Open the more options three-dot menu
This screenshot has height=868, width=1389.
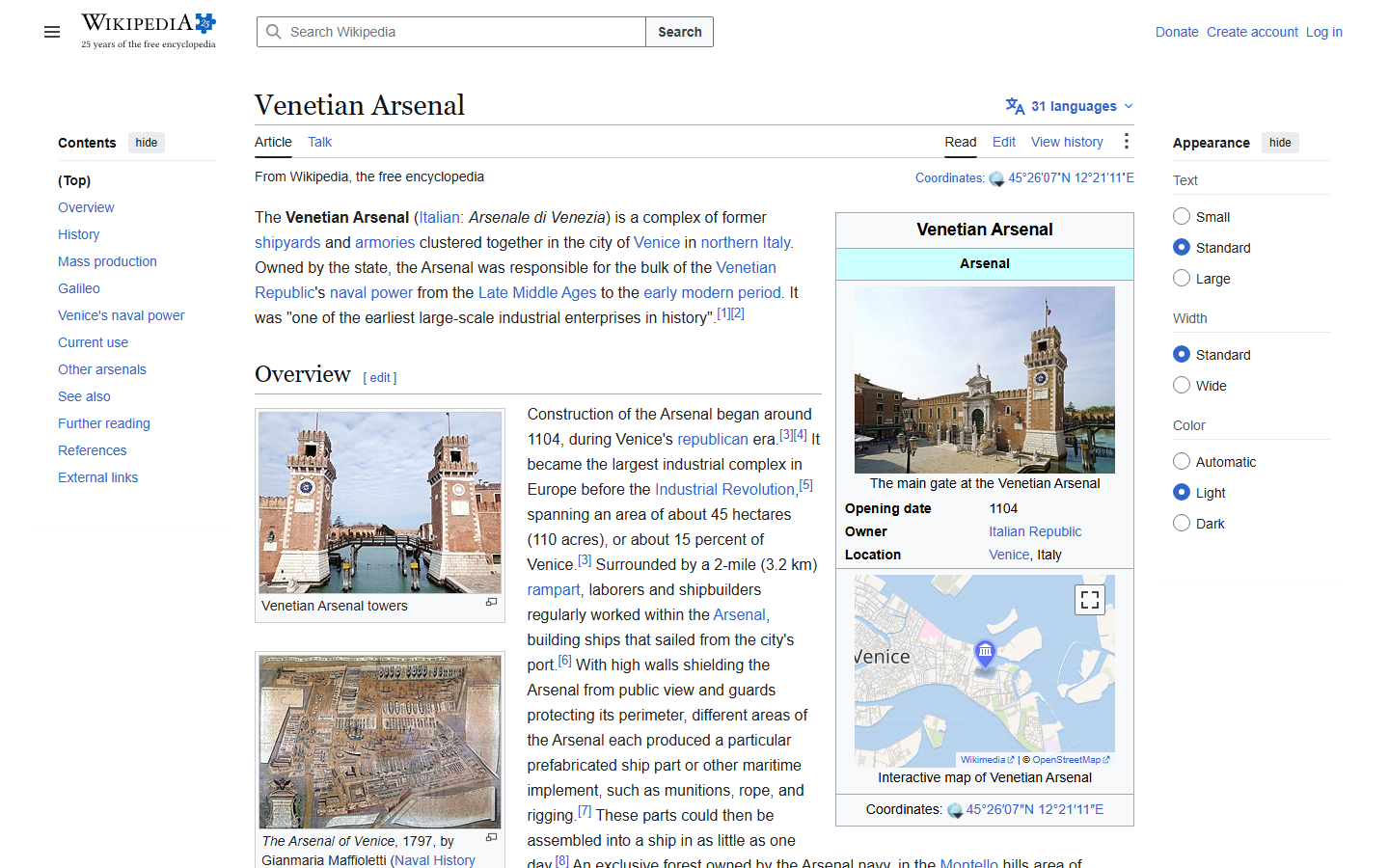click(x=1126, y=142)
